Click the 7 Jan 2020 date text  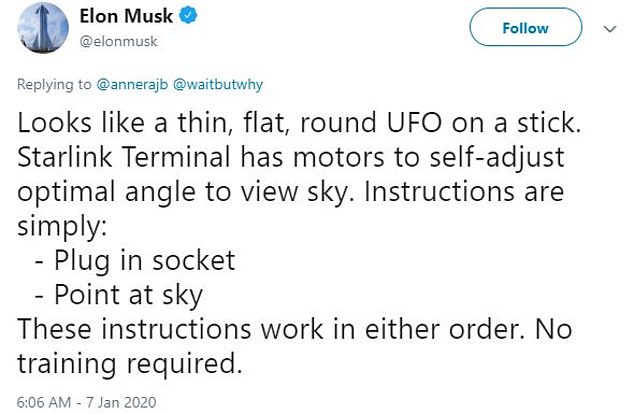[x=121, y=402]
